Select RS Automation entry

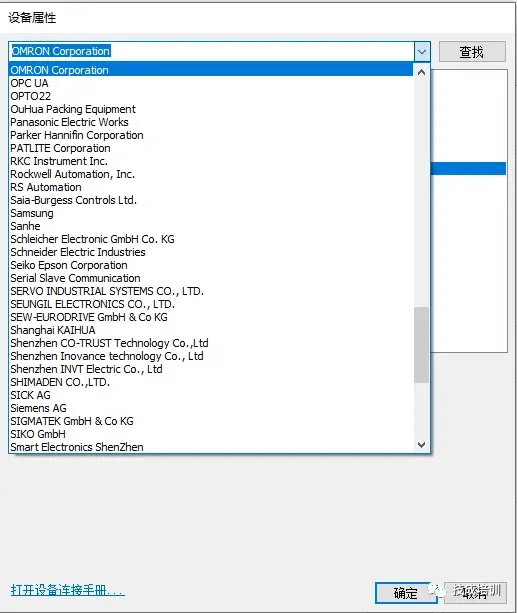click(211, 187)
